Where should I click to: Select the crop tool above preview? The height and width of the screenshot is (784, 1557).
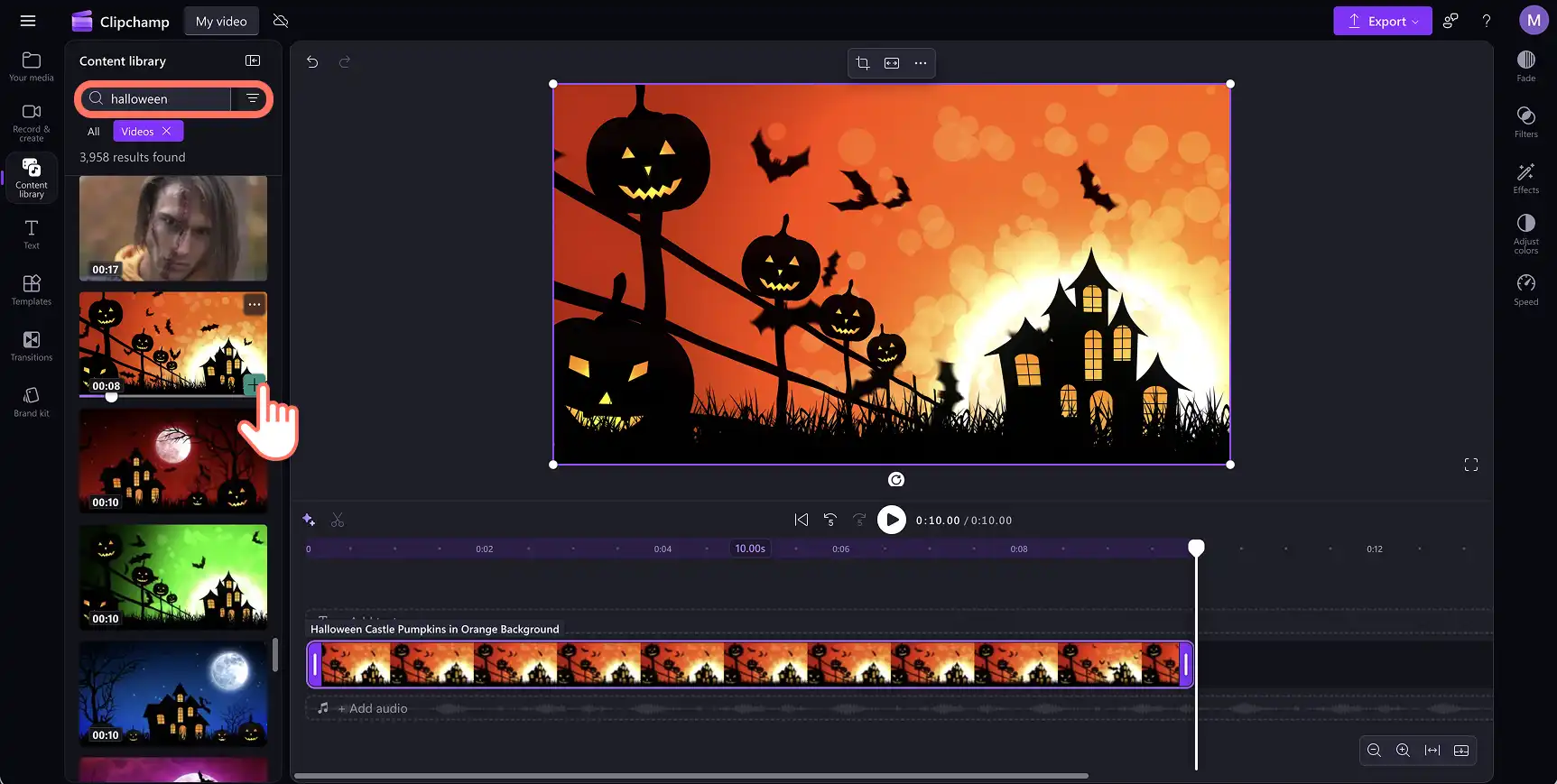[x=863, y=63]
